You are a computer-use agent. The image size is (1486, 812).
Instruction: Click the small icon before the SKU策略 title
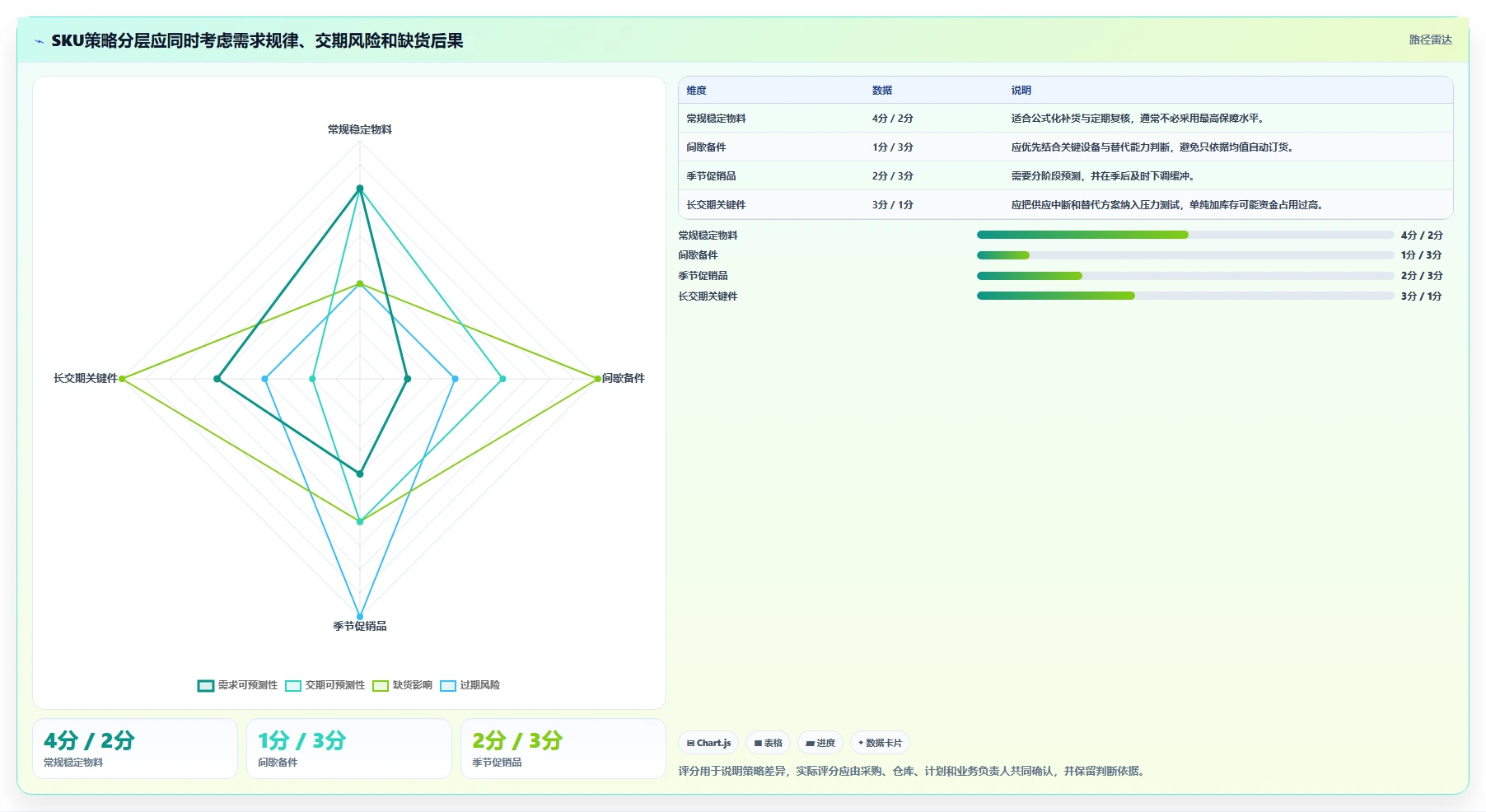click(x=39, y=41)
